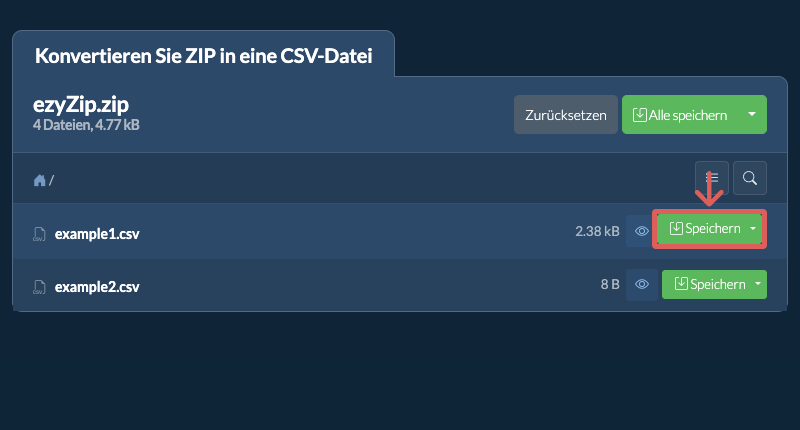Click the example2.csv file icon
The width and height of the screenshot is (800, 430).
coord(39,287)
